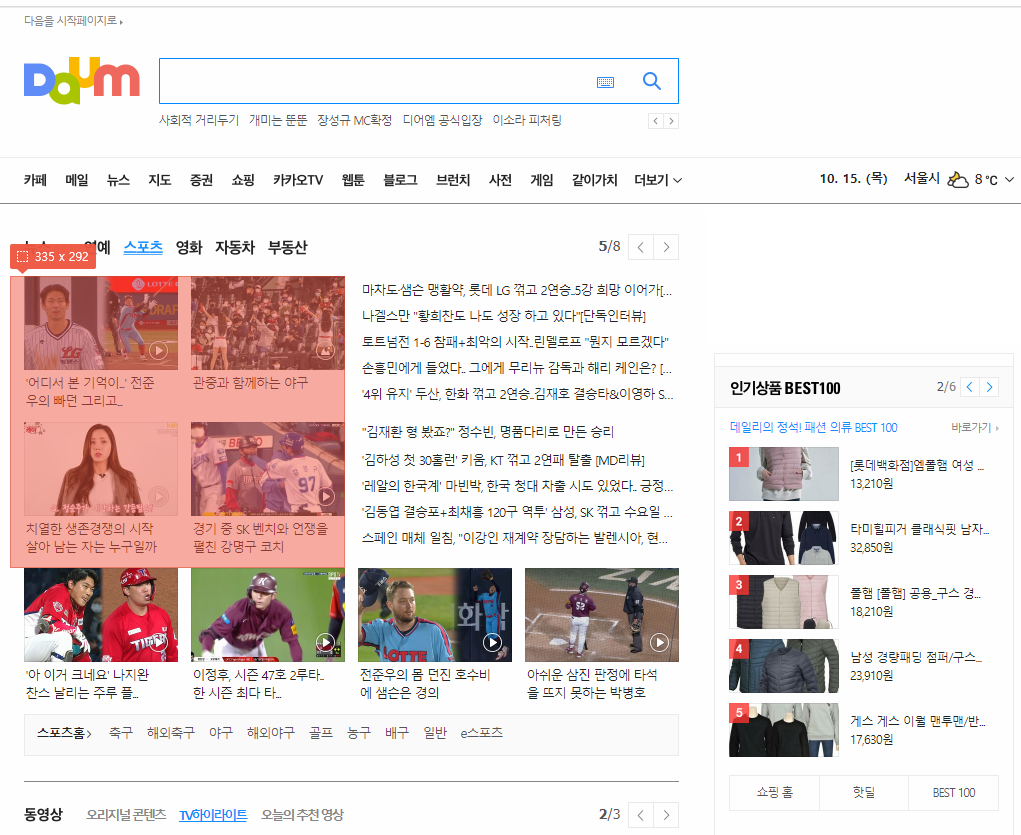Open the 지도 menu
The image size is (1021, 835).
pos(160,180)
